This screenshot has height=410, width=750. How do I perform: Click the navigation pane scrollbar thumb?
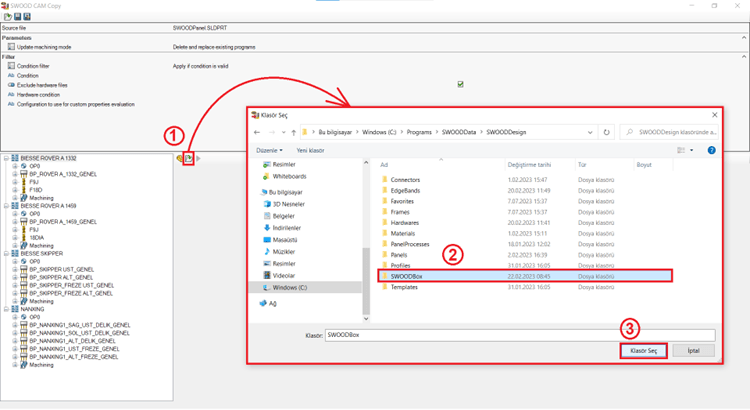[x=366, y=280]
